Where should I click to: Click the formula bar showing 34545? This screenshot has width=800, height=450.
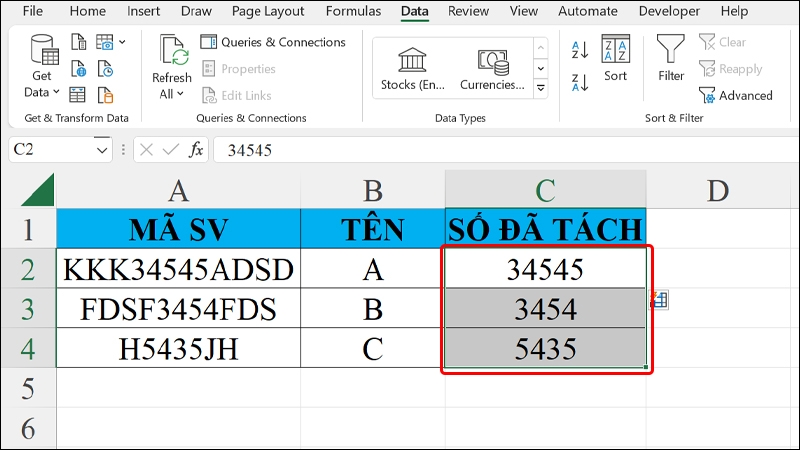point(505,150)
